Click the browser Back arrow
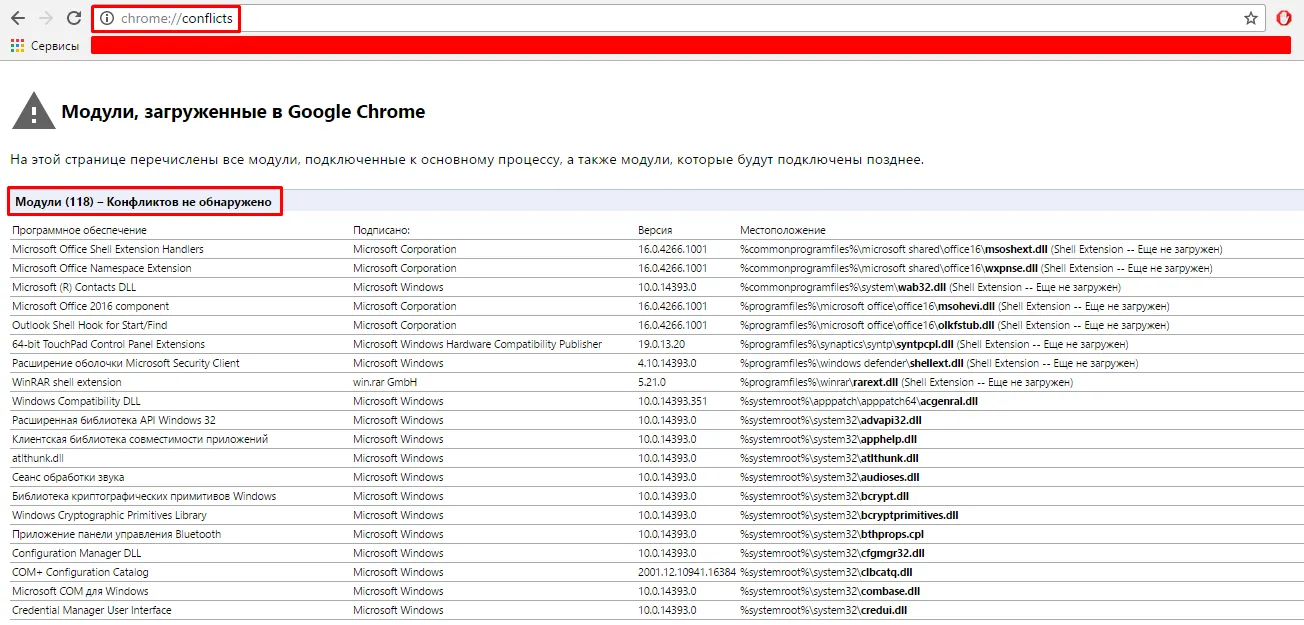This screenshot has height=625, width=1304. (17, 18)
